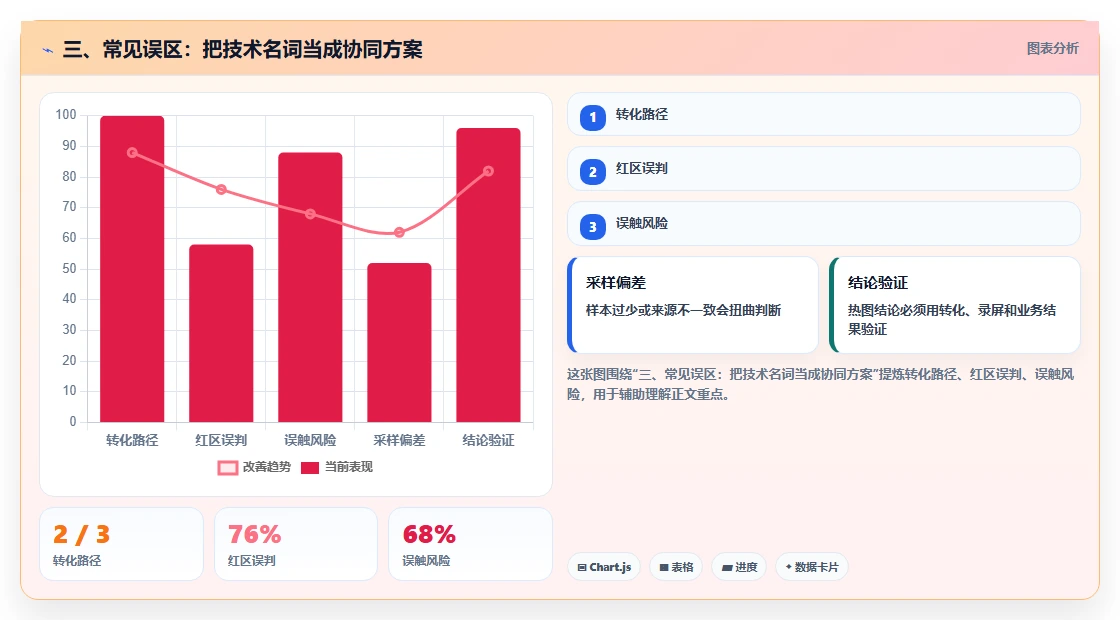Click the 数据卡片 tag
This screenshot has width=1120, height=620.
(811, 567)
